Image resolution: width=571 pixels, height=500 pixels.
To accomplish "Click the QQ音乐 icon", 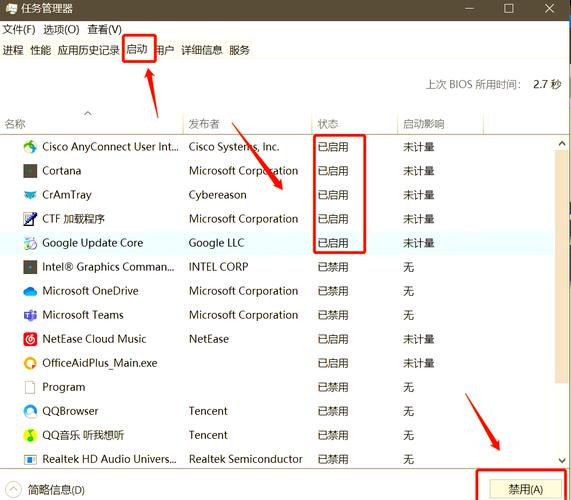I will pyautogui.click(x=30, y=435).
